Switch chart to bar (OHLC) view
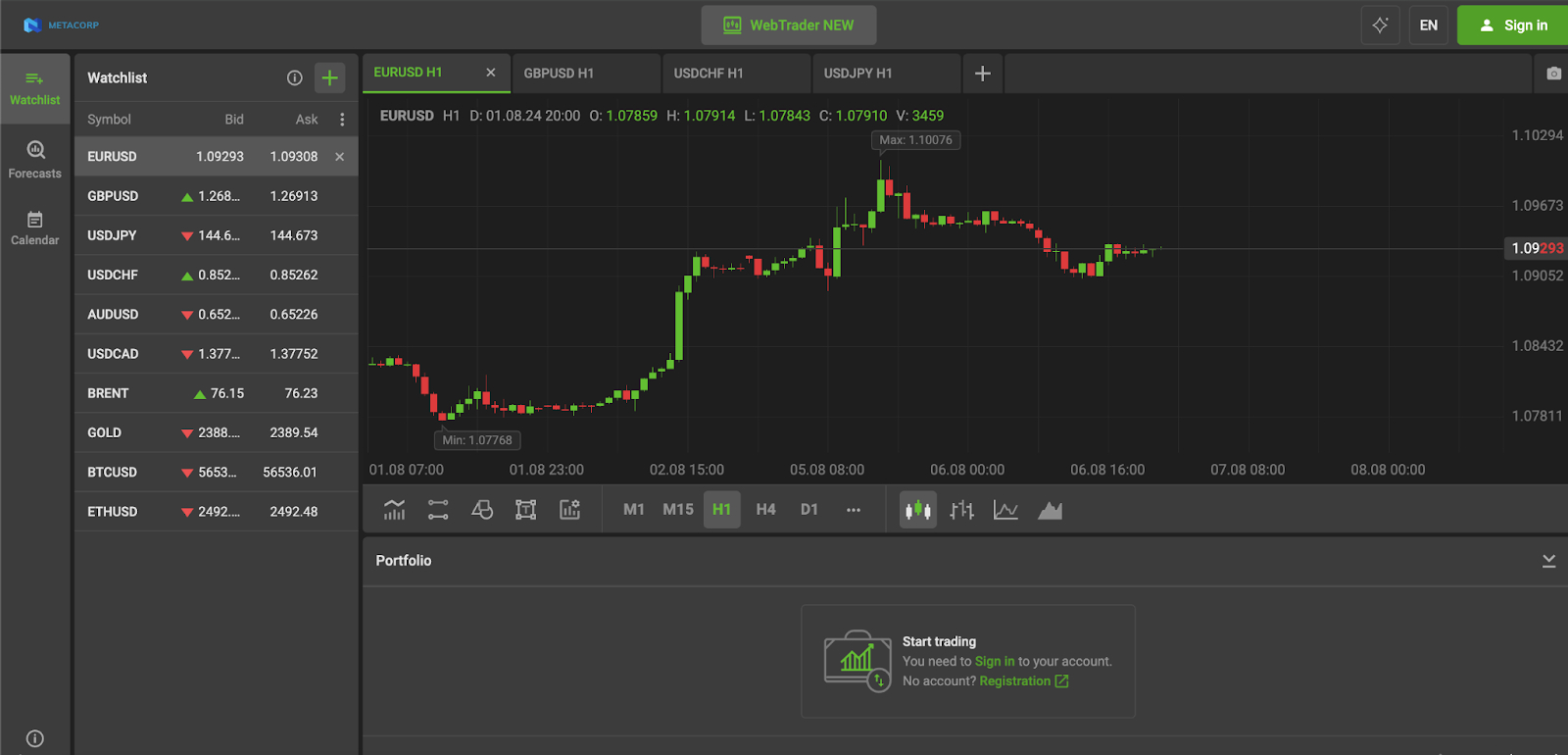This screenshot has height=755, width=1568. tap(962, 510)
